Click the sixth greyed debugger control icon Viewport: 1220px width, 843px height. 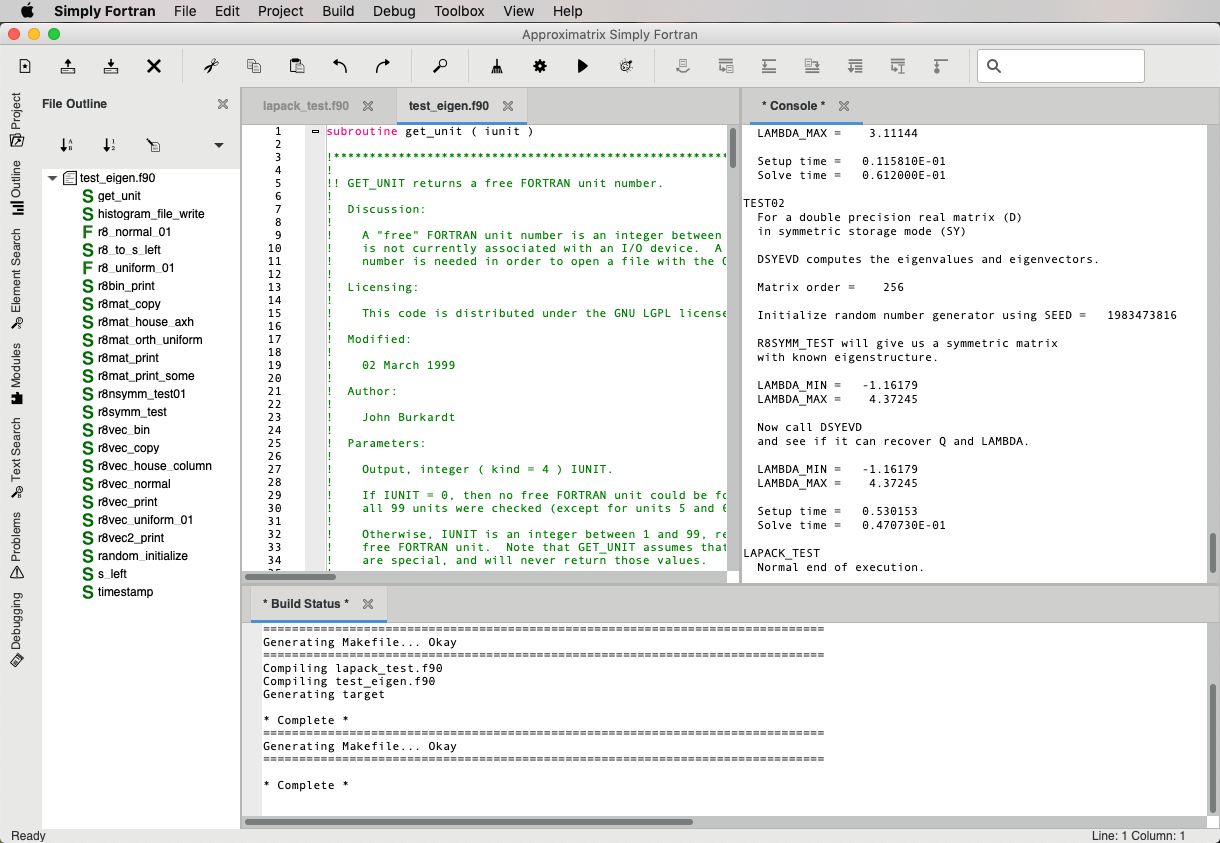click(898, 66)
